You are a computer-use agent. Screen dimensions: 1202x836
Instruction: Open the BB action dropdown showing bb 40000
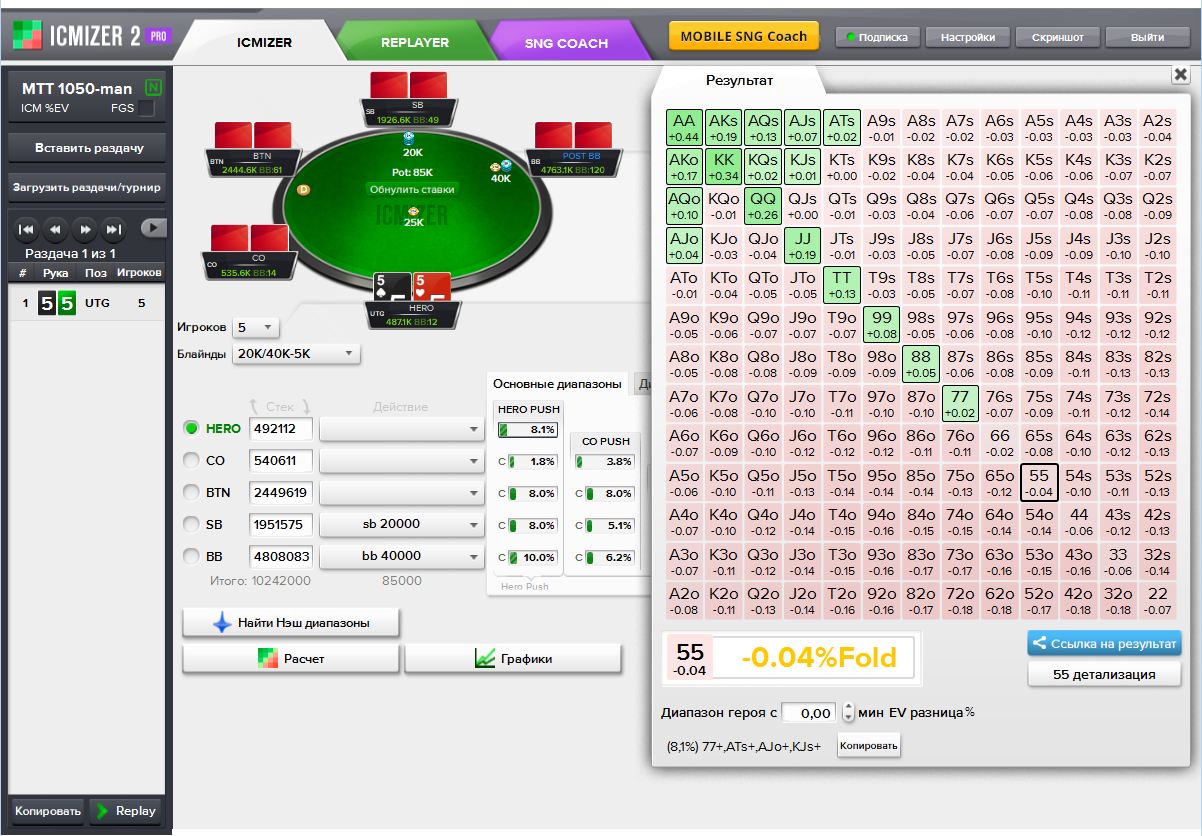(402, 557)
